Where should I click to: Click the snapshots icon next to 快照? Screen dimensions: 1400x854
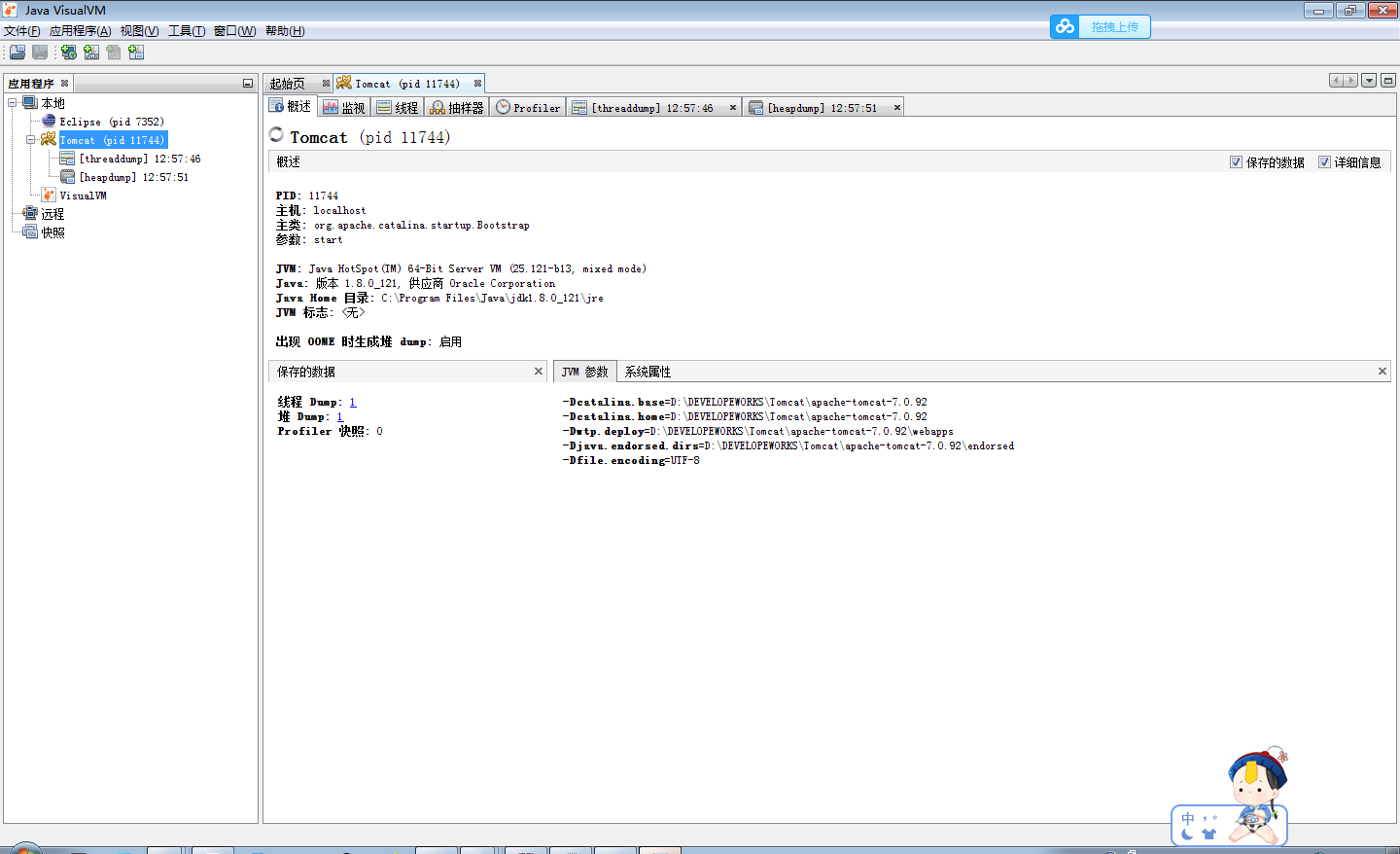click(x=30, y=231)
